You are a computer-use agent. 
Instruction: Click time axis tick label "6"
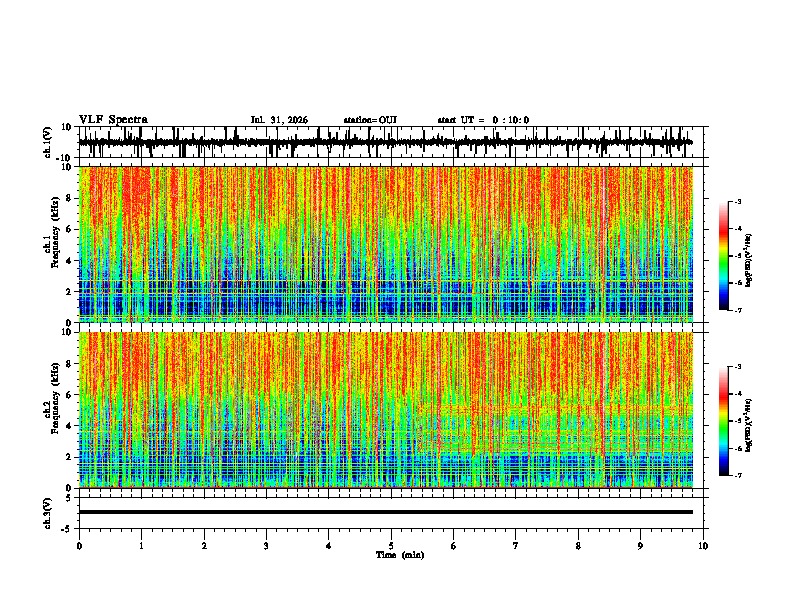[453, 546]
